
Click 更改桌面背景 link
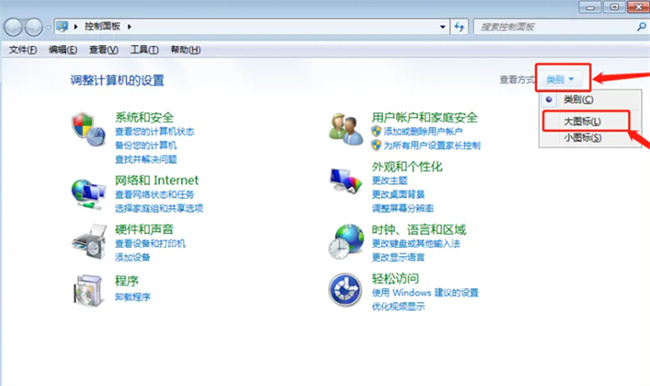pos(398,194)
